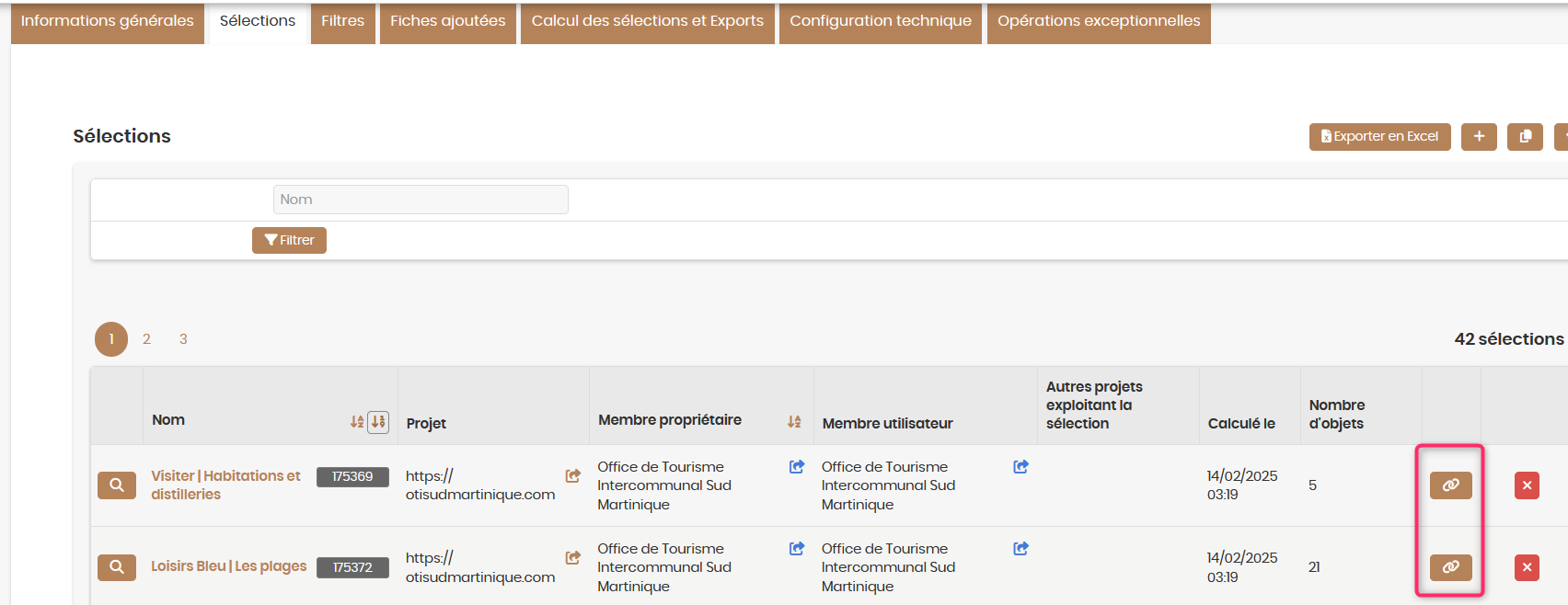The image size is (1568, 605).
Task: Open the Fiches ajoutées tab
Action: (x=448, y=21)
